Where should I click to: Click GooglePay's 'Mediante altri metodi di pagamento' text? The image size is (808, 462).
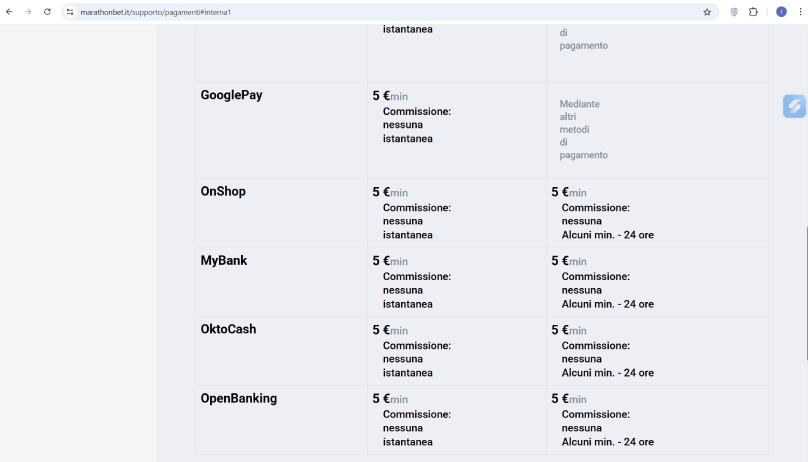coord(583,129)
